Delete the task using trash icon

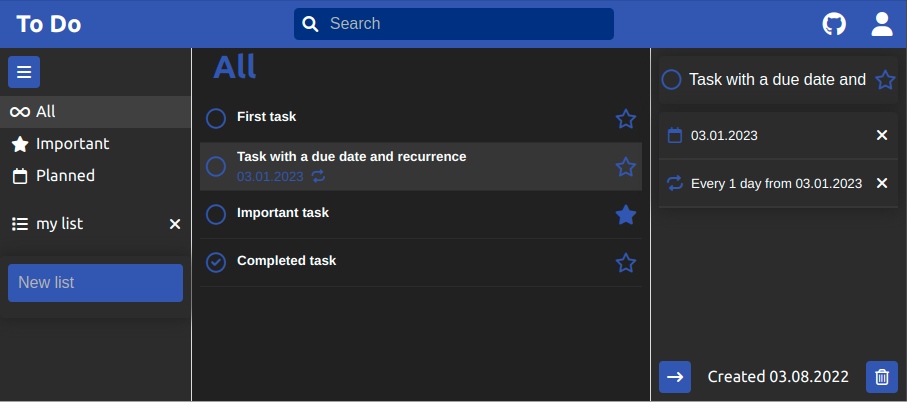point(882,377)
